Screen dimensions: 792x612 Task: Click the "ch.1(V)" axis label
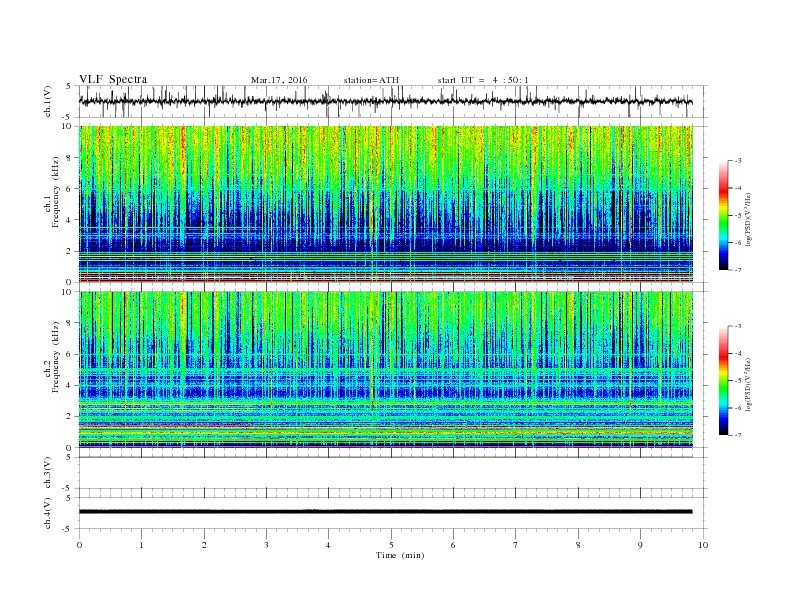(x=48, y=101)
